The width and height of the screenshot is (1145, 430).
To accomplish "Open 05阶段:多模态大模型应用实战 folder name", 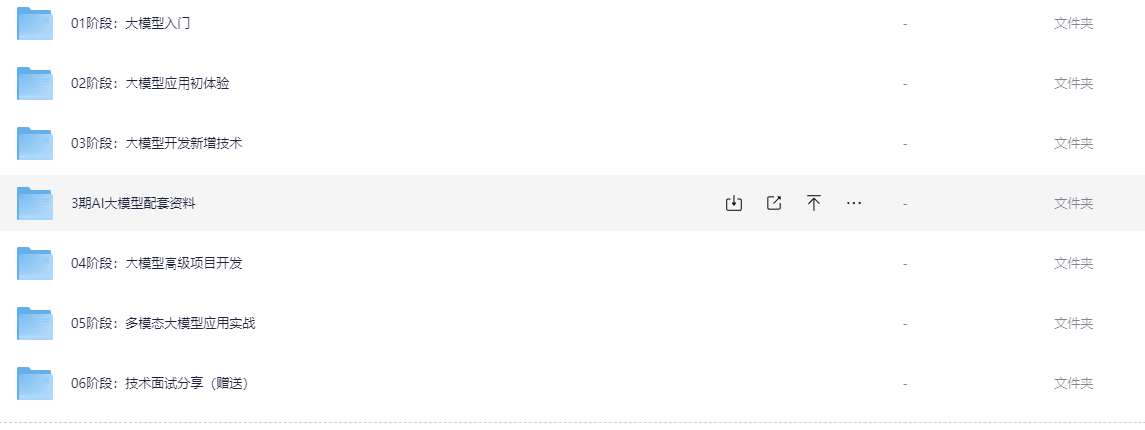I will (164, 323).
